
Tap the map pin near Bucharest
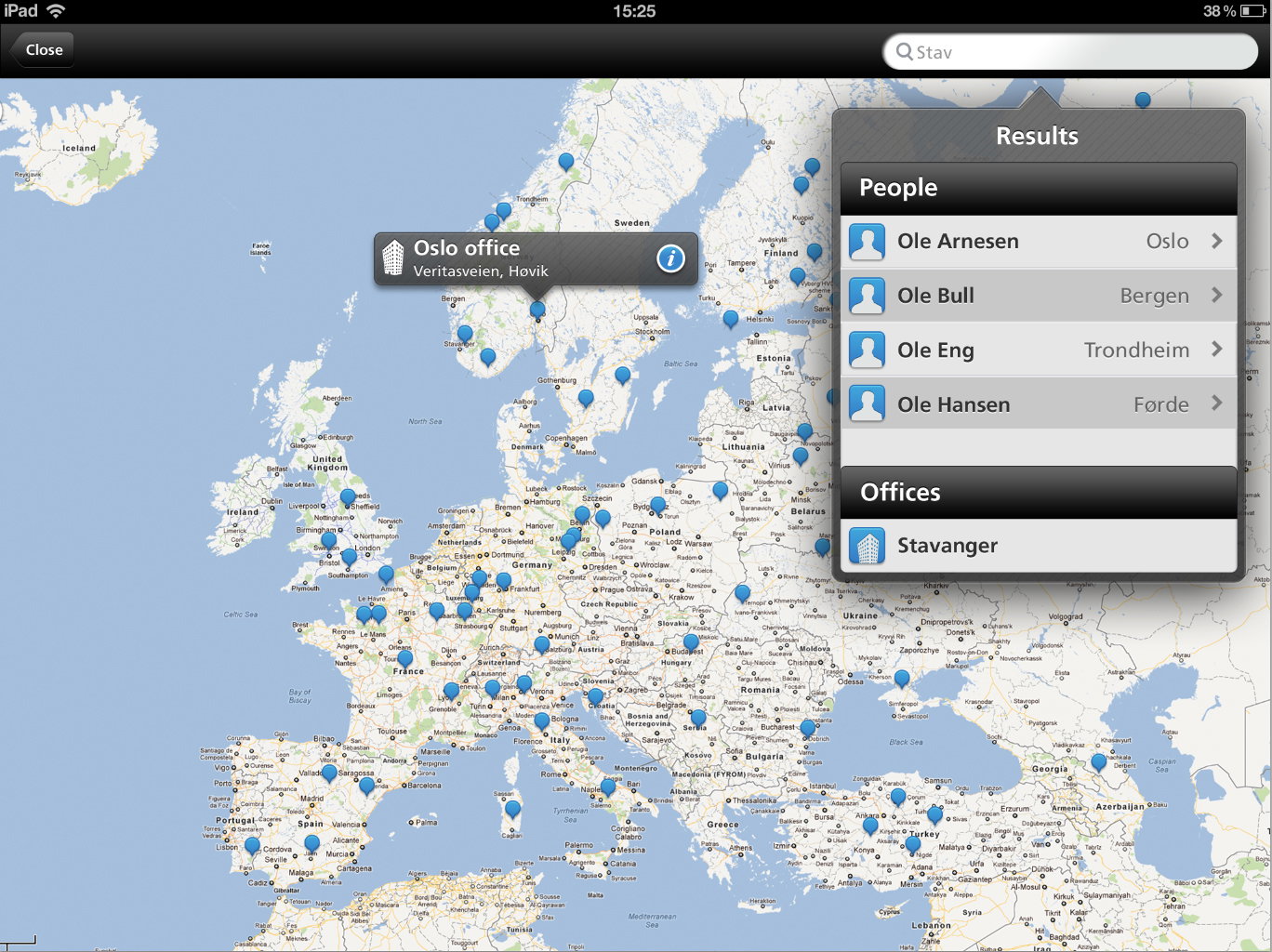click(x=808, y=730)
